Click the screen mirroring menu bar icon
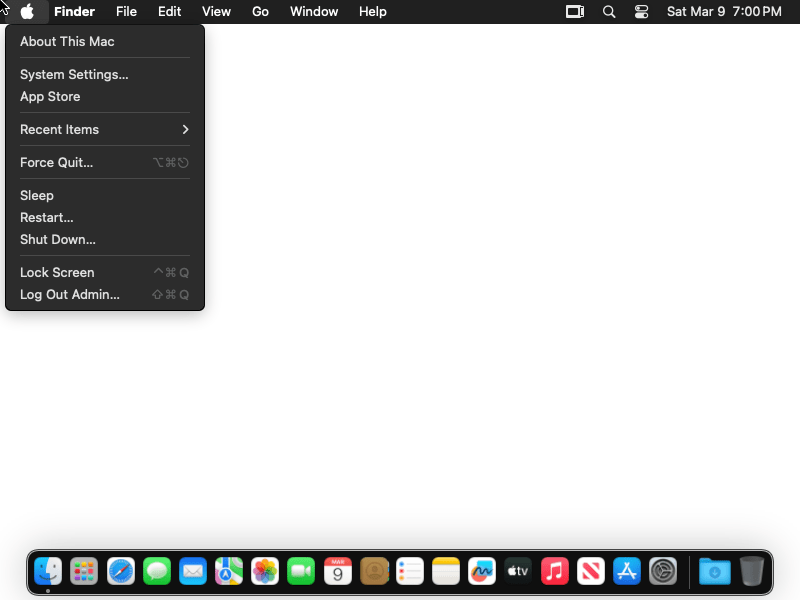The height and width of the screenshot is (600, 800). pyautogui.click(x=575, y=12)
